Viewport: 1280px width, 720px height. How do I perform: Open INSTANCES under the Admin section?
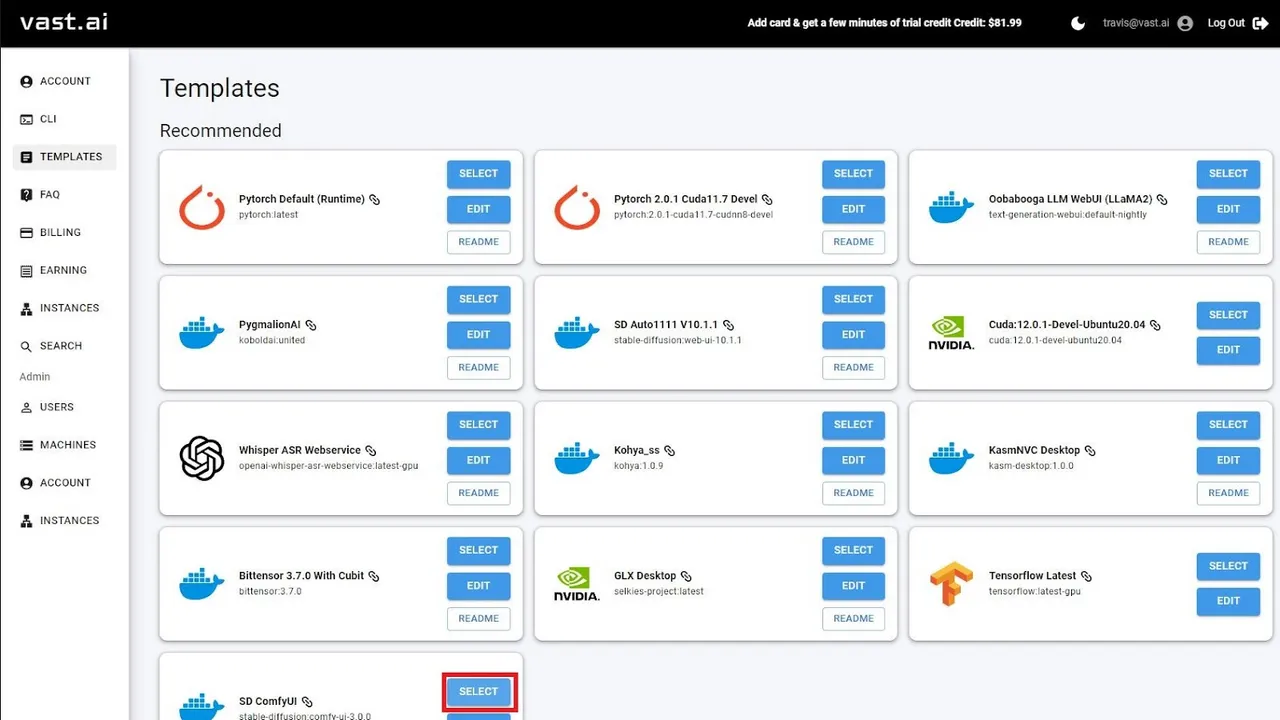65,521
